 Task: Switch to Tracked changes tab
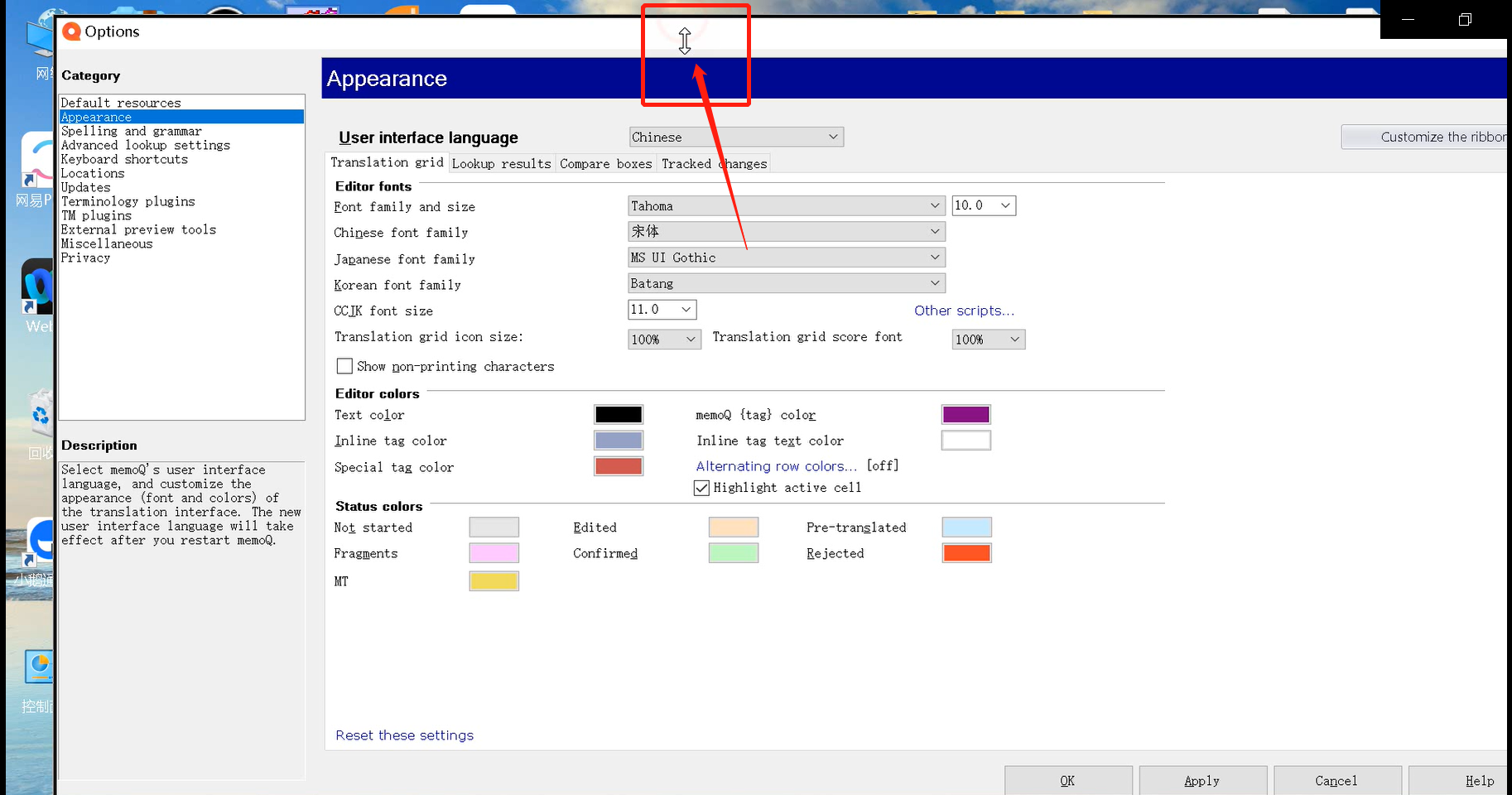coord(714,164)
